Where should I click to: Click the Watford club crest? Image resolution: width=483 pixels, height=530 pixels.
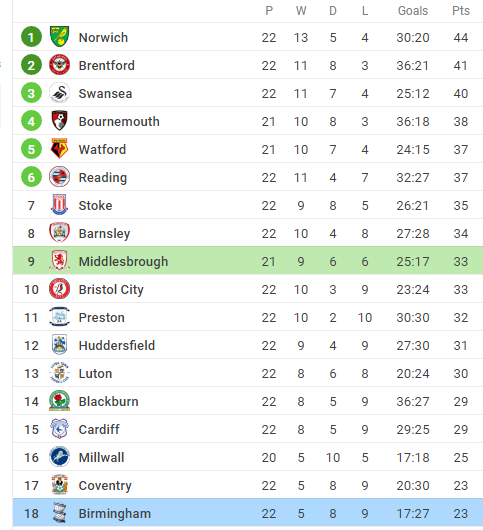tap(59, 149)
